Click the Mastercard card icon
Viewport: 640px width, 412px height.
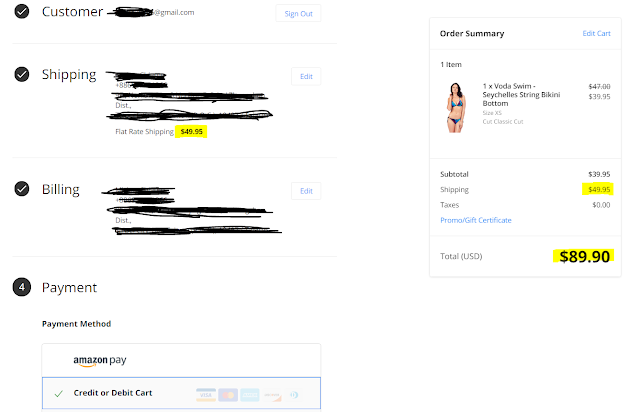click(x=228, y=395)
